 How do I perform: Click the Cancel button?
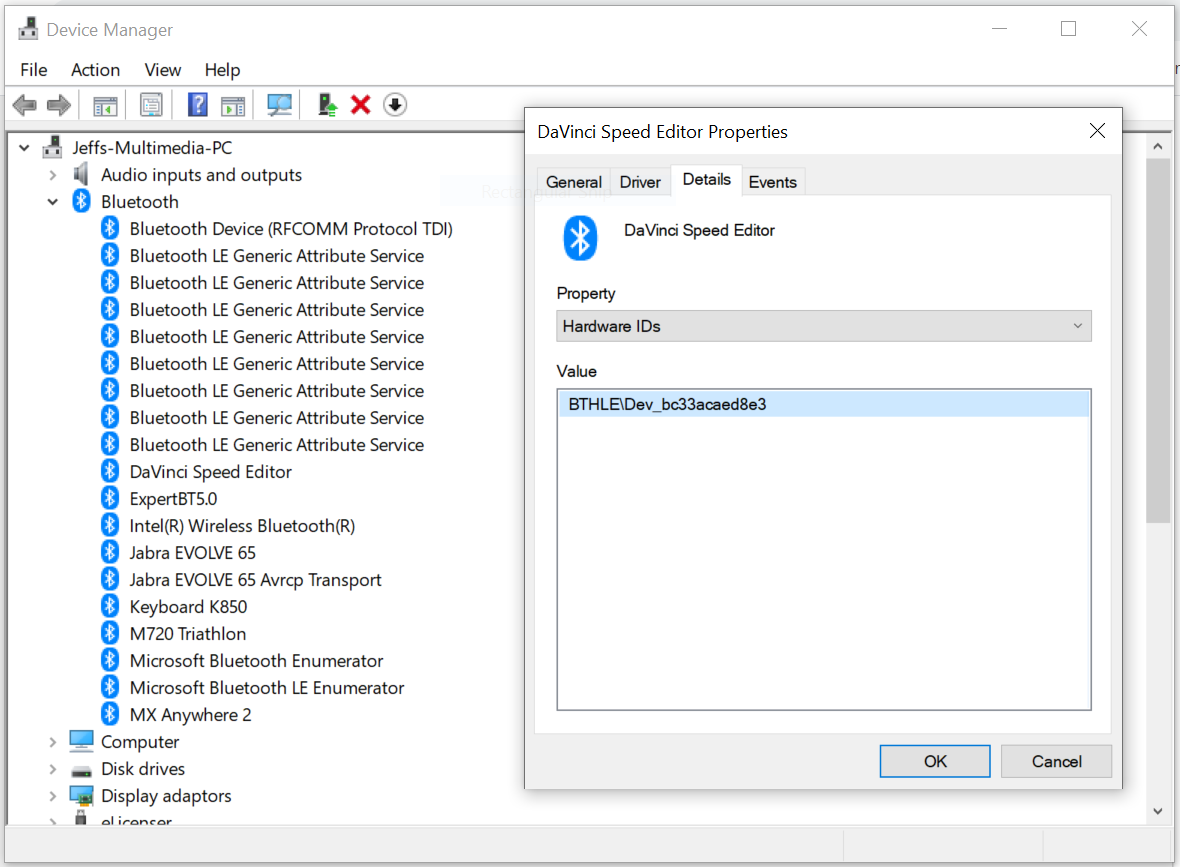click(x=1056, y=761)
